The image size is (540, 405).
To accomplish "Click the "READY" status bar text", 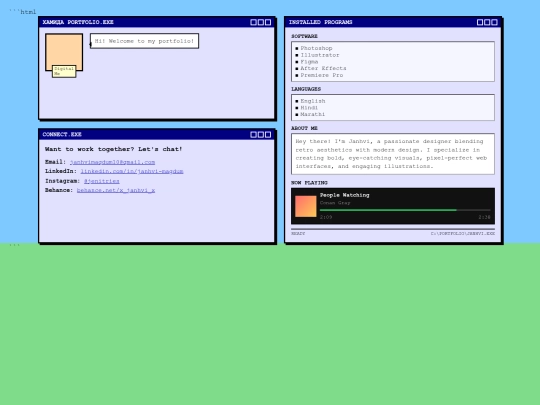I will (x=298, y=233).
